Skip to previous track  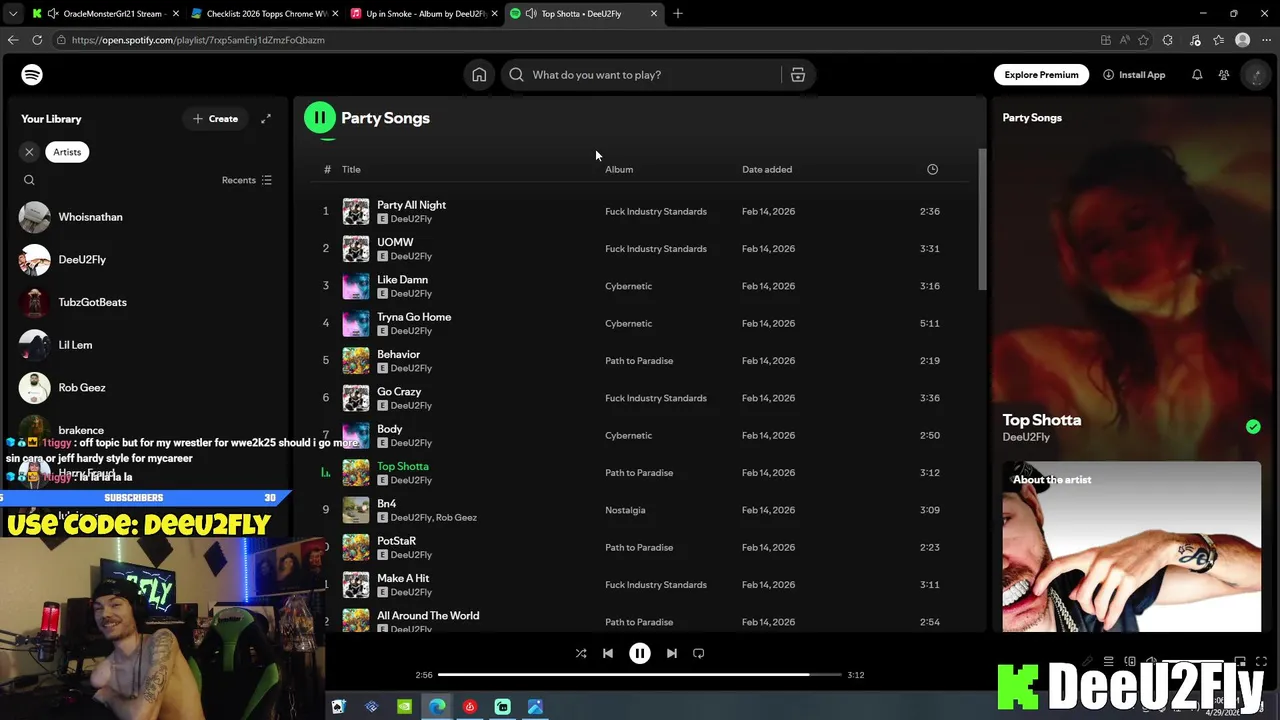click(x=608, y=653)
